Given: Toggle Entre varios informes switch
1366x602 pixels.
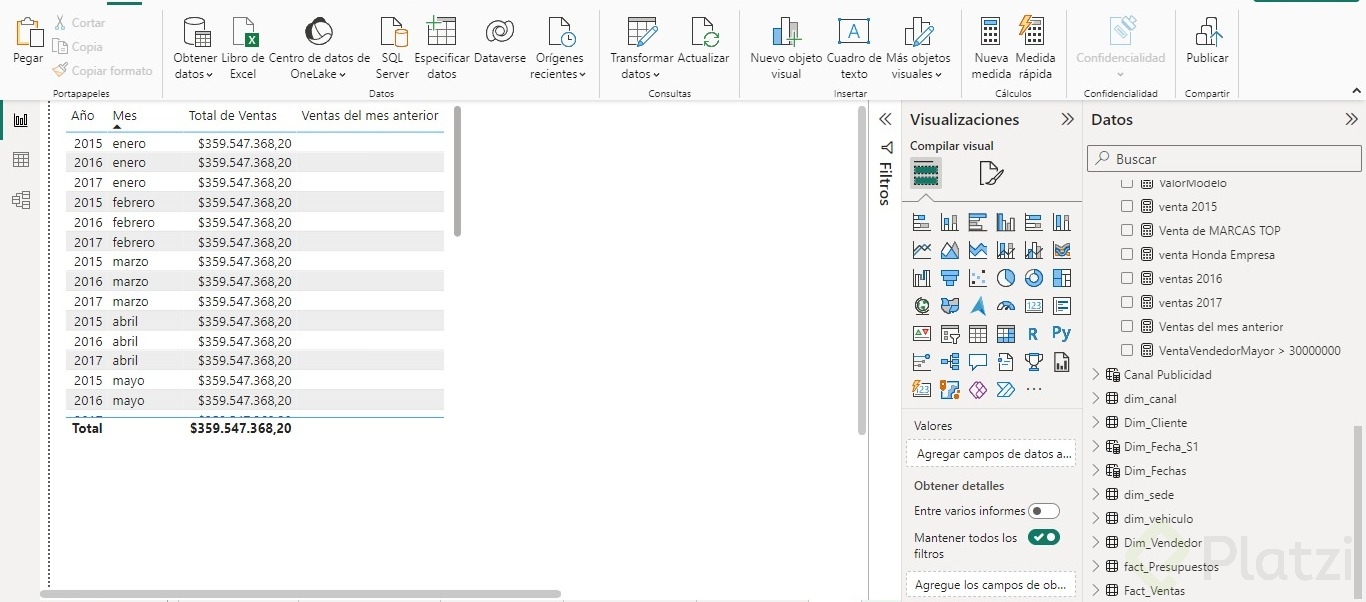Looking at the screenshot, I should point(1044,511).
